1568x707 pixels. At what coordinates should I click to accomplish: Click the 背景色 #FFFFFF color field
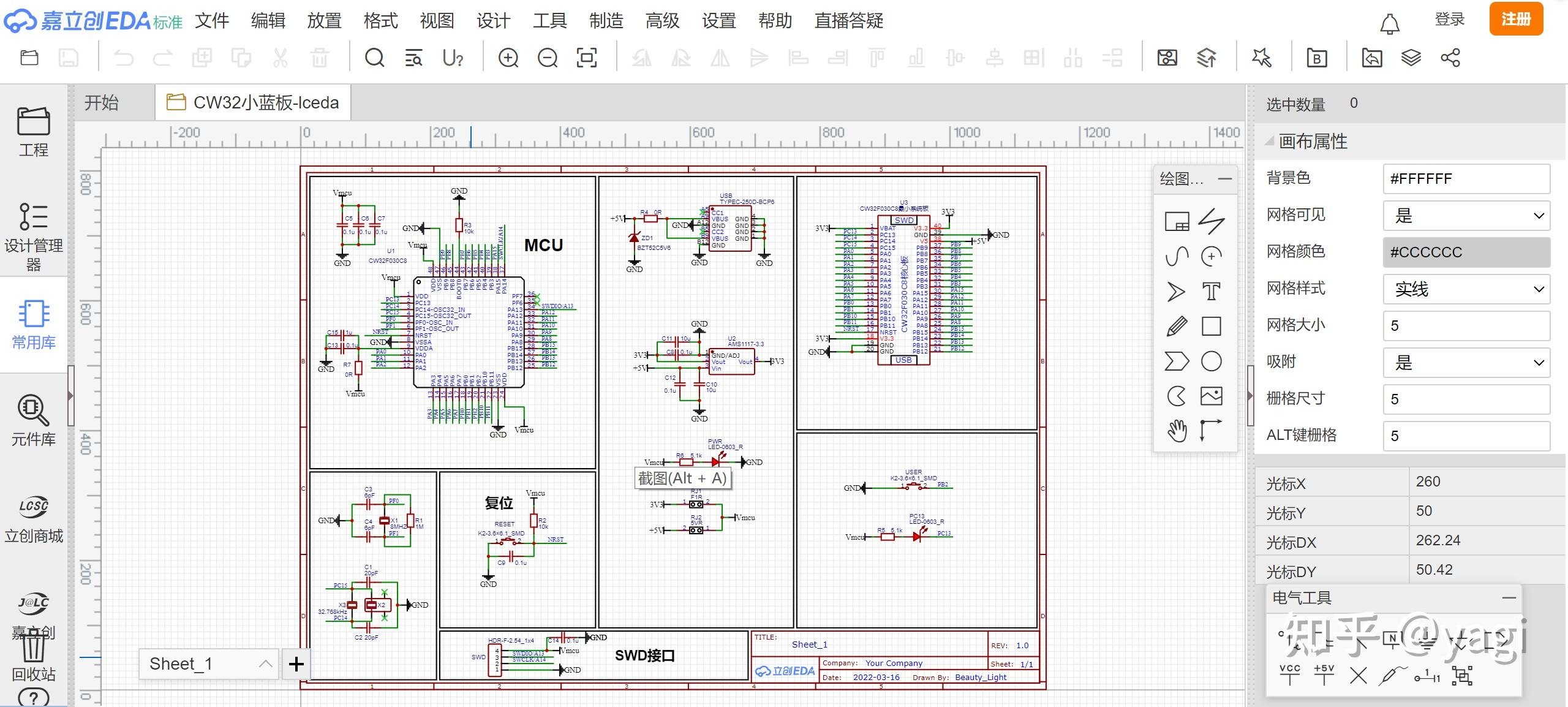pyautogui.click(x=1466, y=179)
